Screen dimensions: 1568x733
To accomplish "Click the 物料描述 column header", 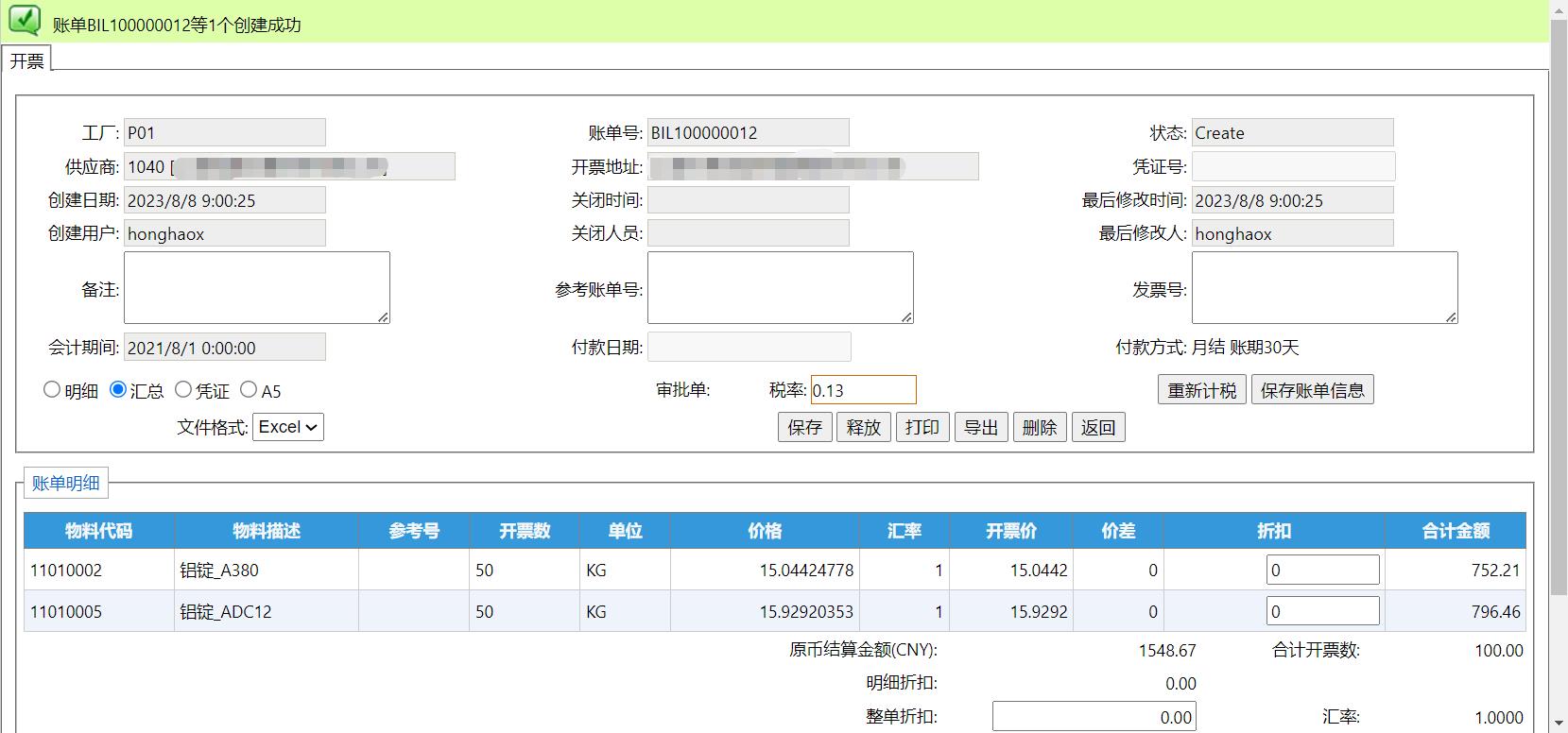I will (x=267, y=531).
